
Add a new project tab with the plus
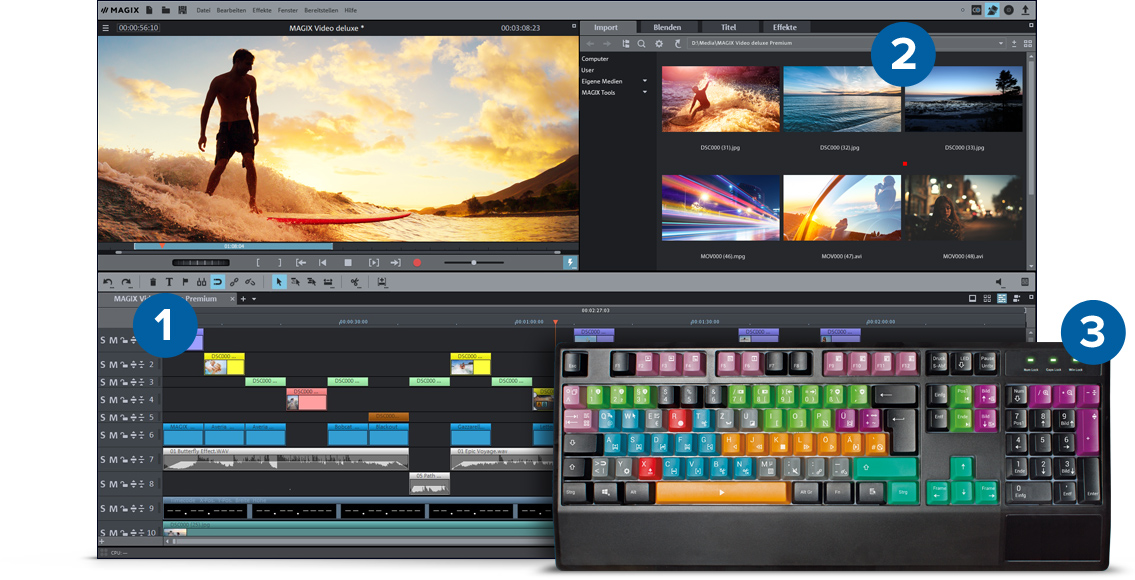click(244, 299)
